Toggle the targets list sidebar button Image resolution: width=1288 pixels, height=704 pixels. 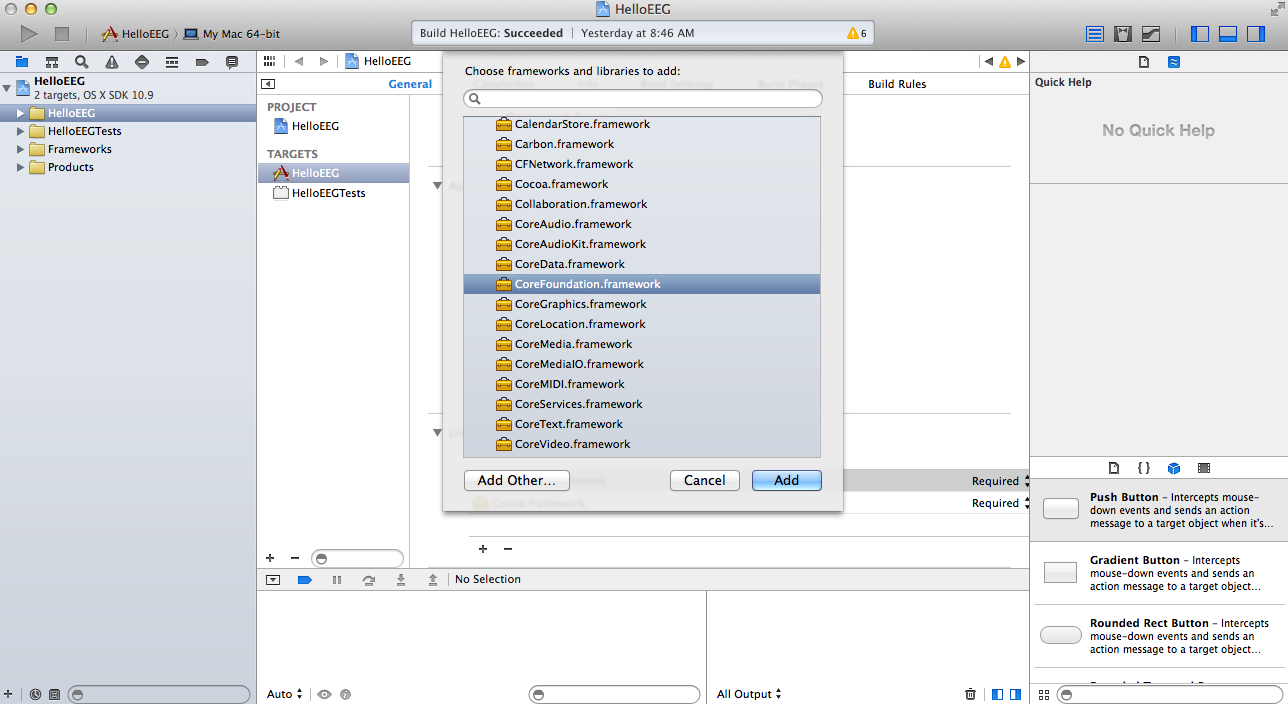pyautogui.click(x=268, y=84)
